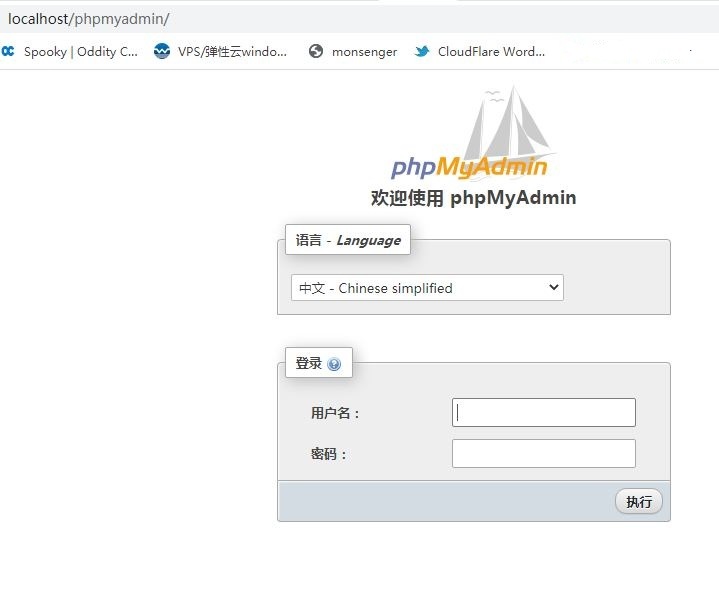Click the VPS bookmark favicon
The width and height of the screenshot is (719, 605).
point(161,51)
